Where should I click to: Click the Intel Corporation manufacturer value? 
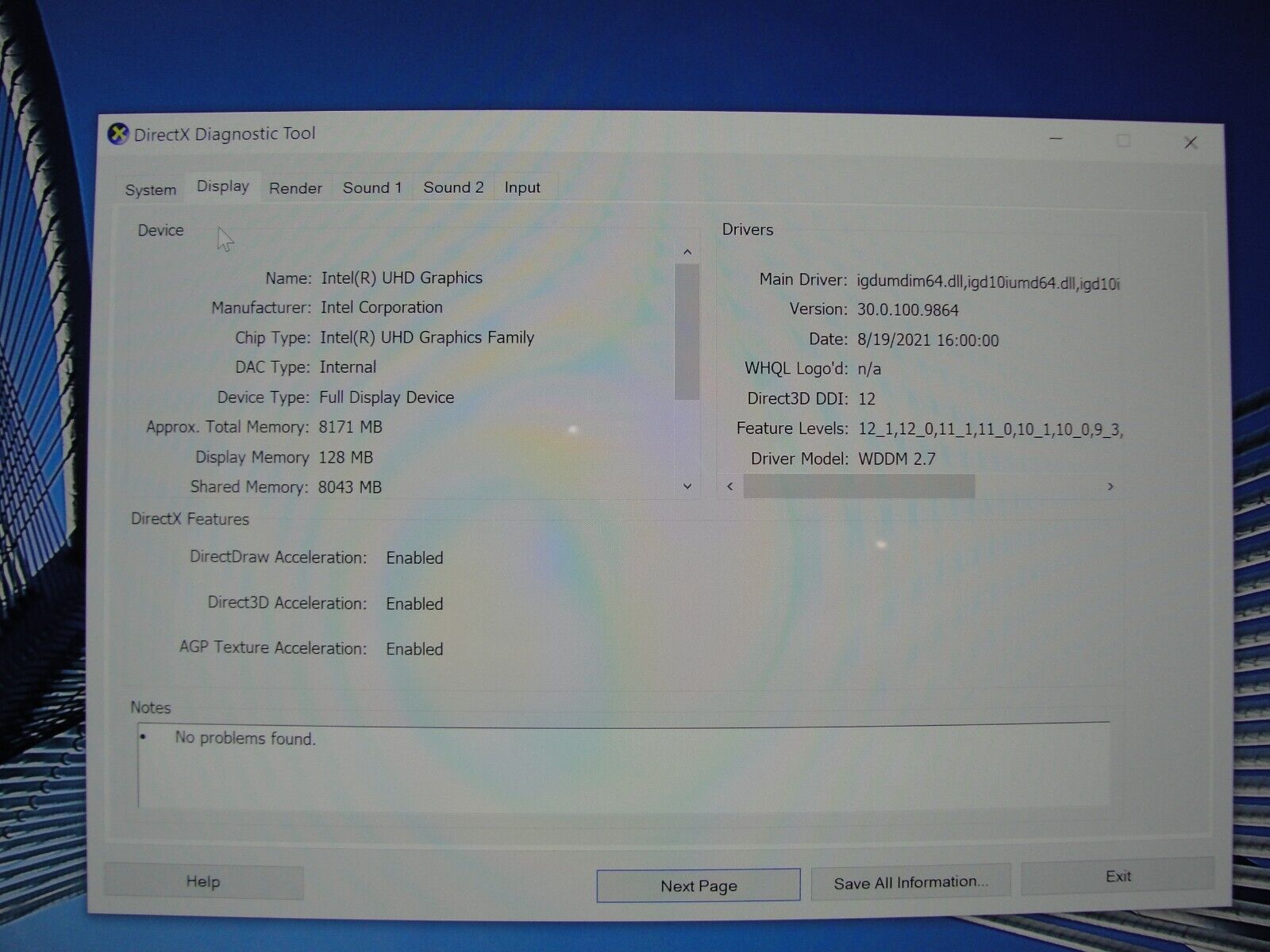(382, 307)
